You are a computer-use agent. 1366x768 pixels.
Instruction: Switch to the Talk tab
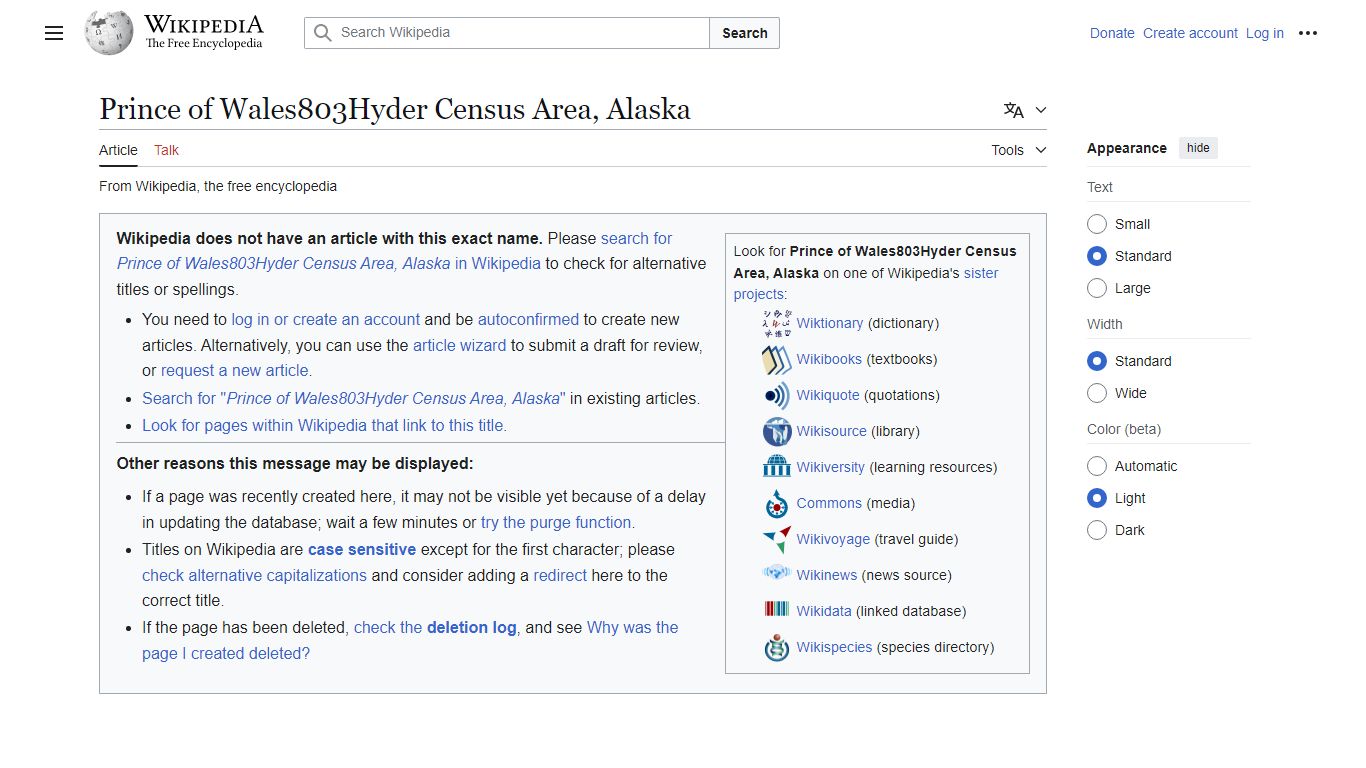[x=166, y=150]
